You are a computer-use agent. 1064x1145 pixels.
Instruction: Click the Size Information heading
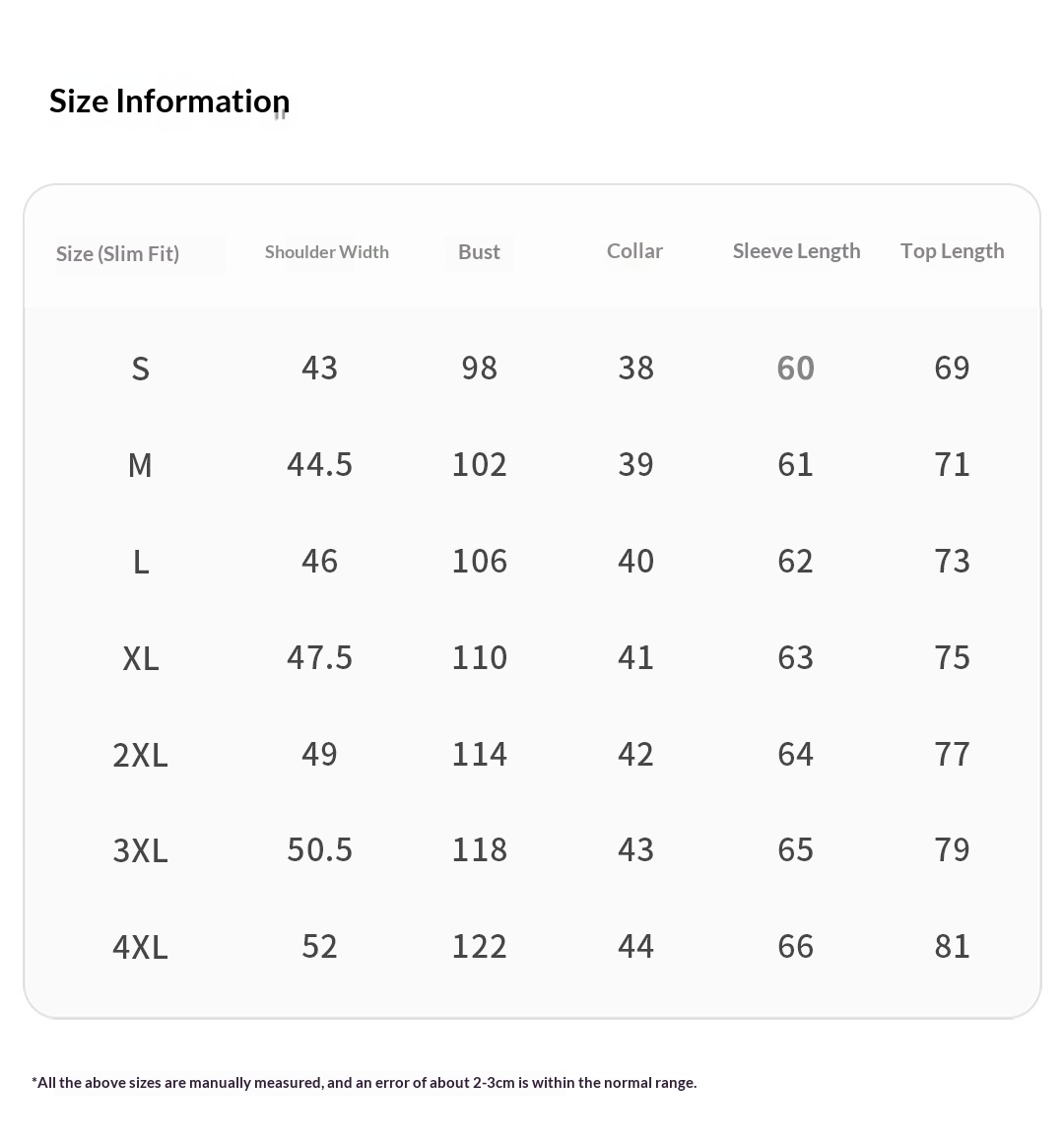(x=169, y=101)
